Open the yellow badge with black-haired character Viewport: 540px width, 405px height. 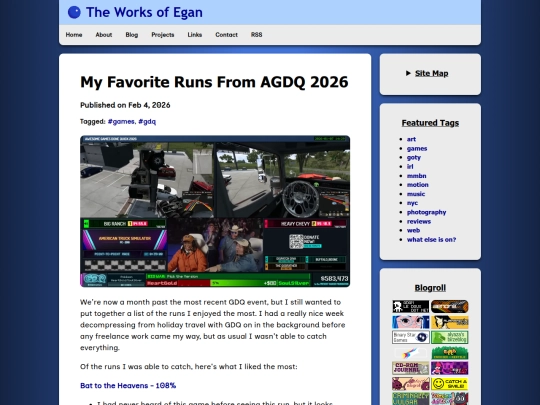point(449,322)
